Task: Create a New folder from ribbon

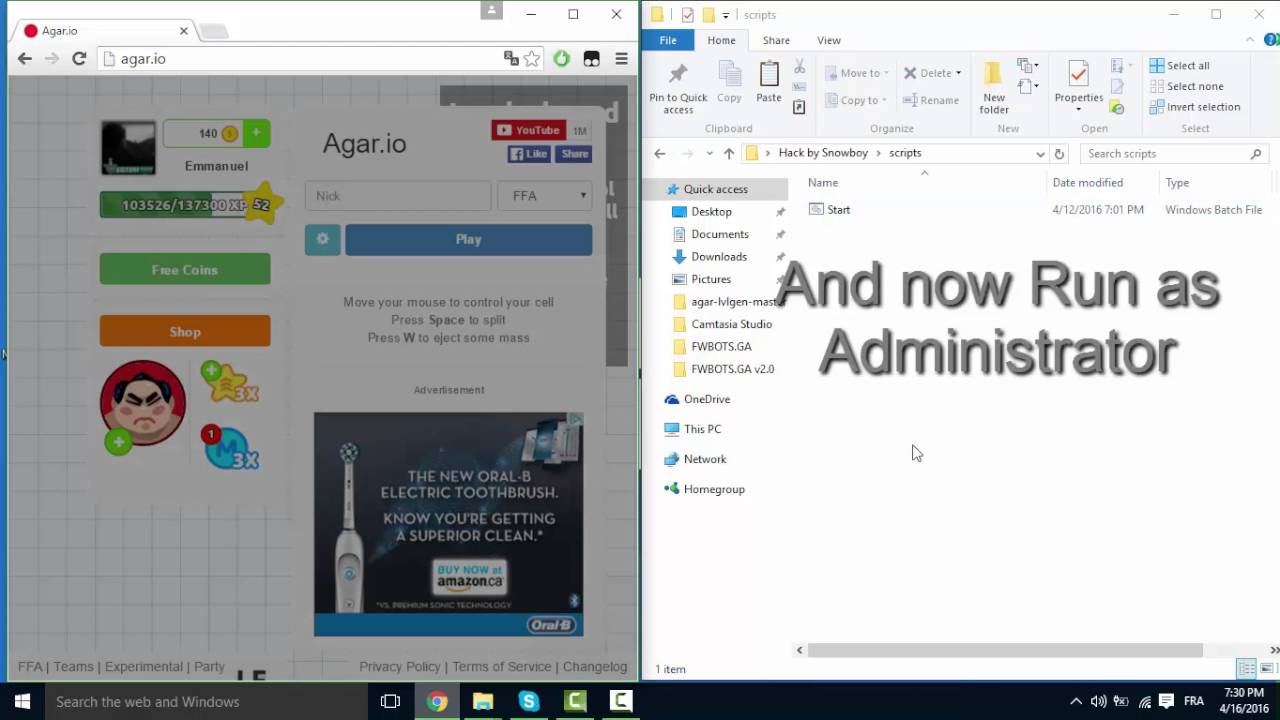Action: pyautogui.click(x=994, y=88)
